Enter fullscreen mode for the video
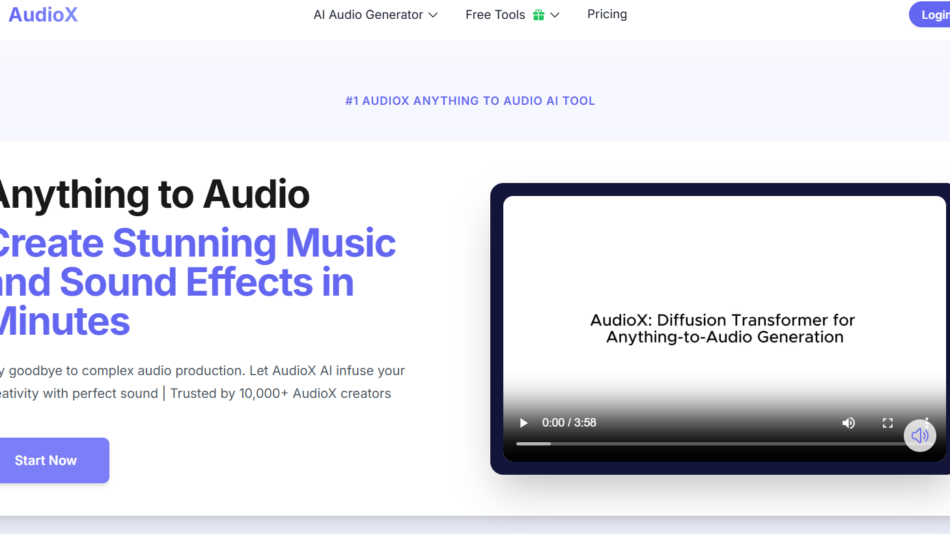The width and height of the screenshot is (950, 534). 888,422
